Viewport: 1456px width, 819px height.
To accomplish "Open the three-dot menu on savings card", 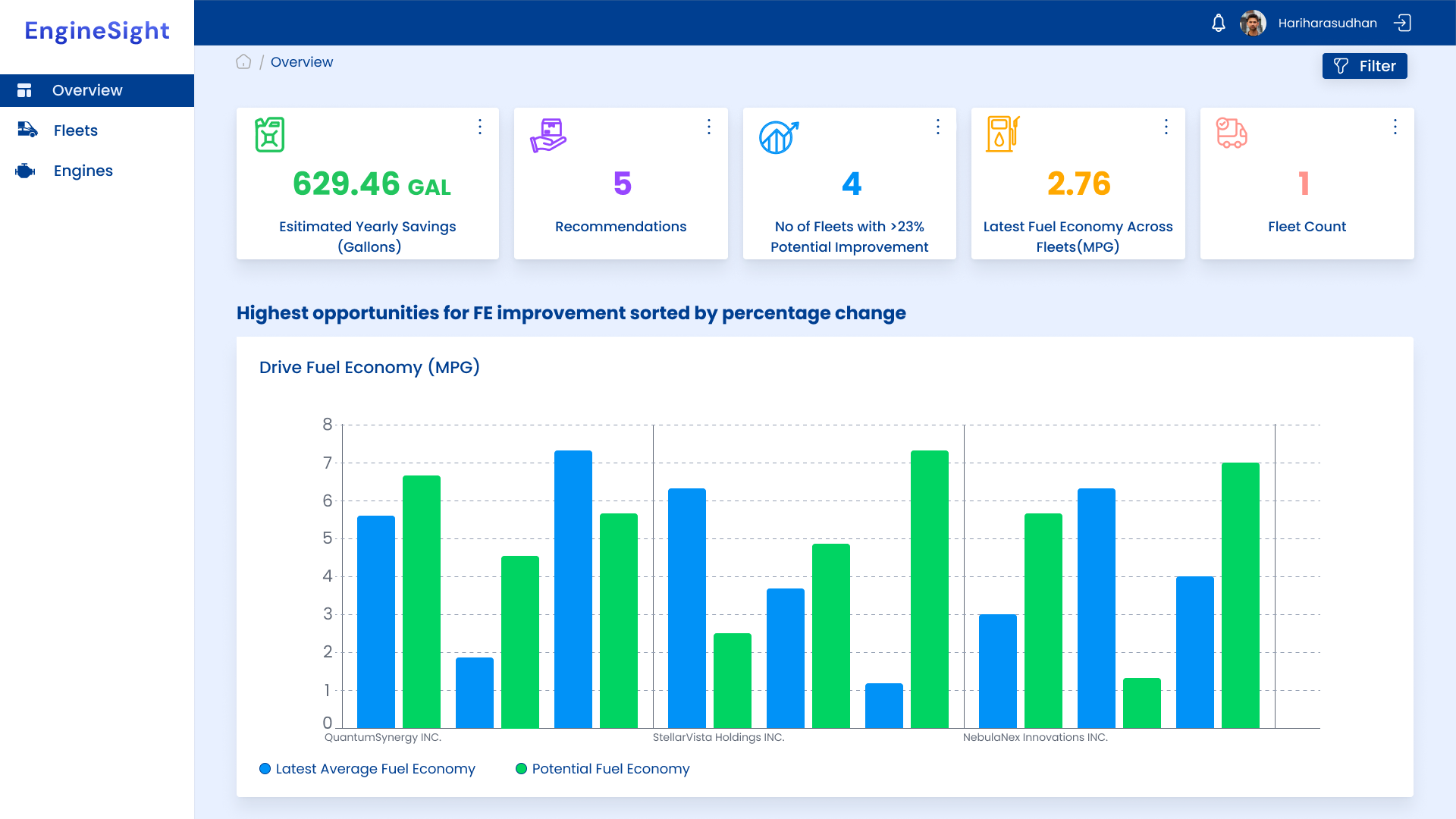I will point(480,127).
